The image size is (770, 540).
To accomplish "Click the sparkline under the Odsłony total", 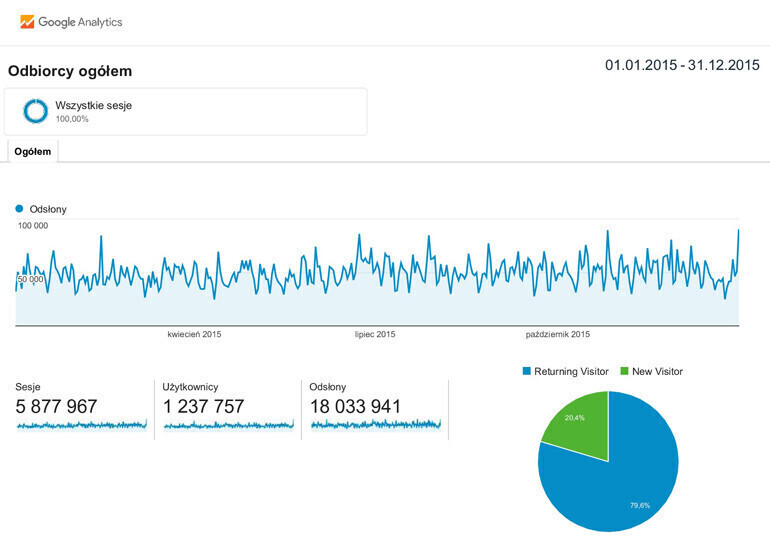I will coord(376,425).
